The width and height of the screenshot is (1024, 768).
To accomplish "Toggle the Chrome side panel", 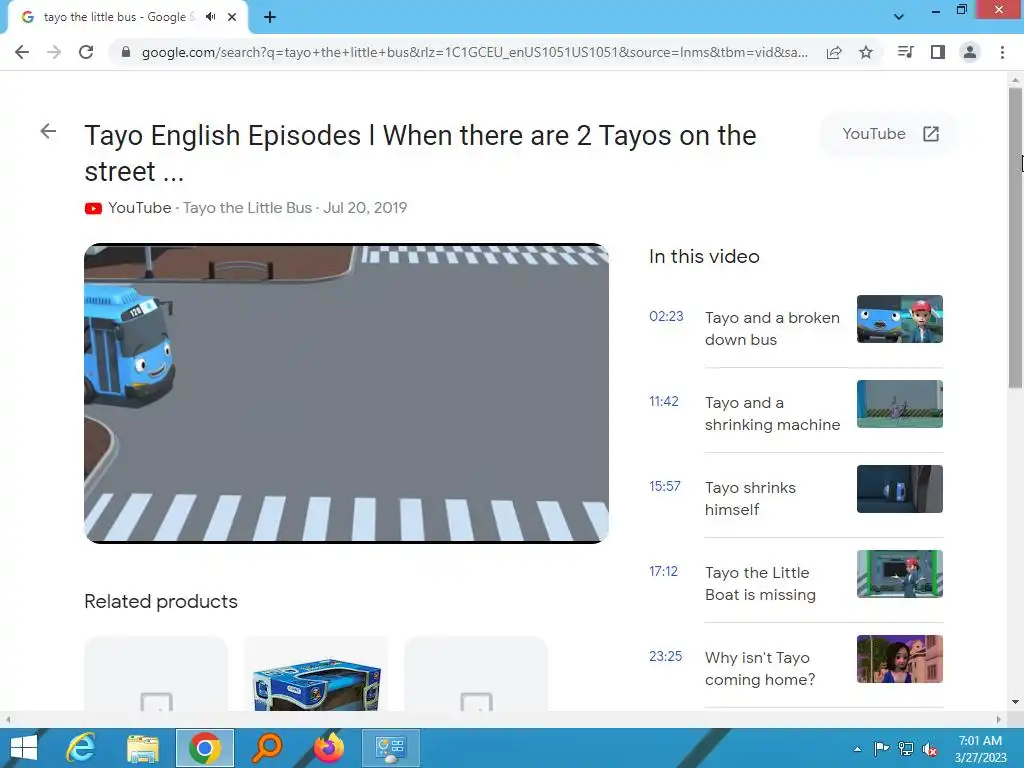I will tap(938, 52).
